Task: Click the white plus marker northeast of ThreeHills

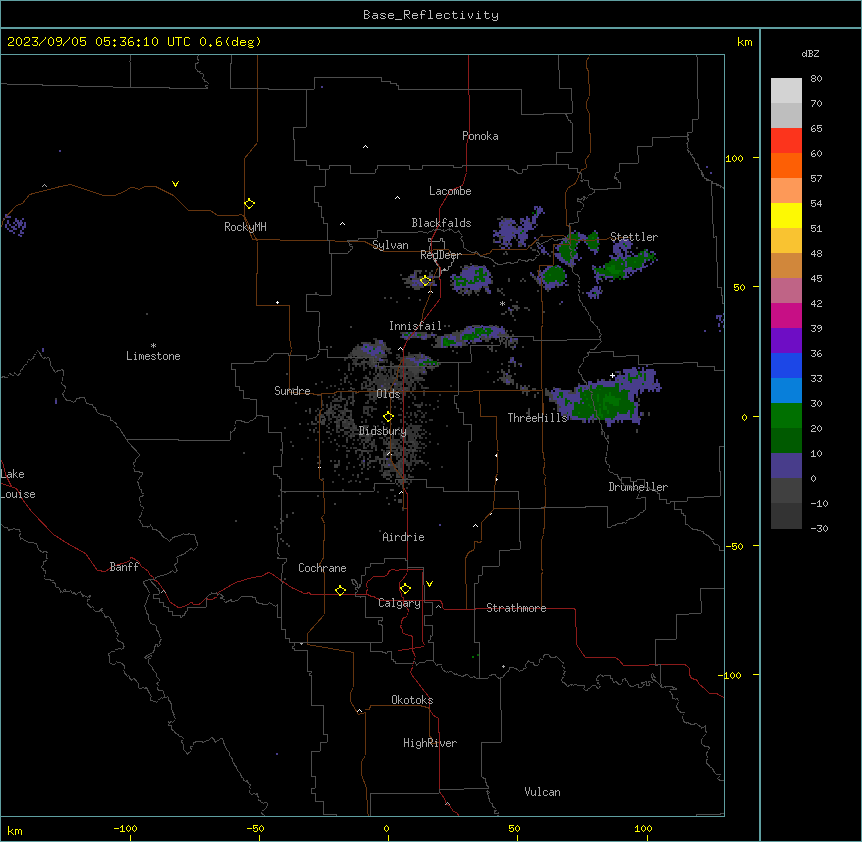Action: pos(612,375)
